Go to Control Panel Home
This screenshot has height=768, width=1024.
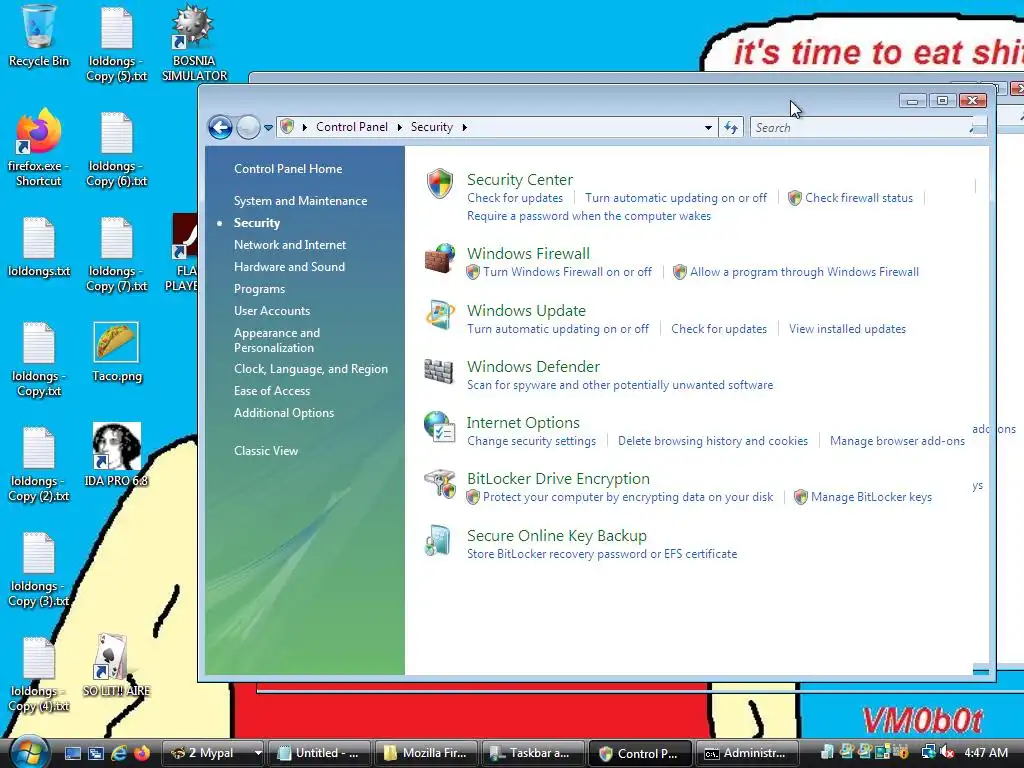pyautogui.click(x=288, y=169)
